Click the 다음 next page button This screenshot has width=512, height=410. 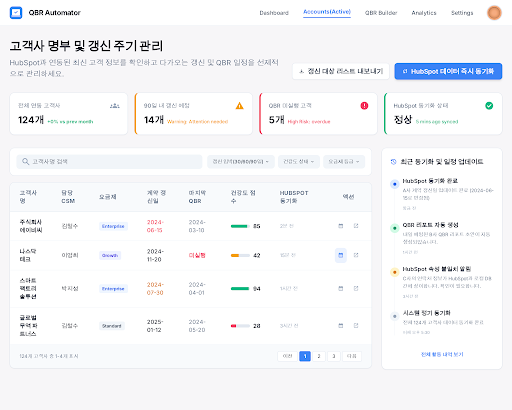tap(352, 356)
